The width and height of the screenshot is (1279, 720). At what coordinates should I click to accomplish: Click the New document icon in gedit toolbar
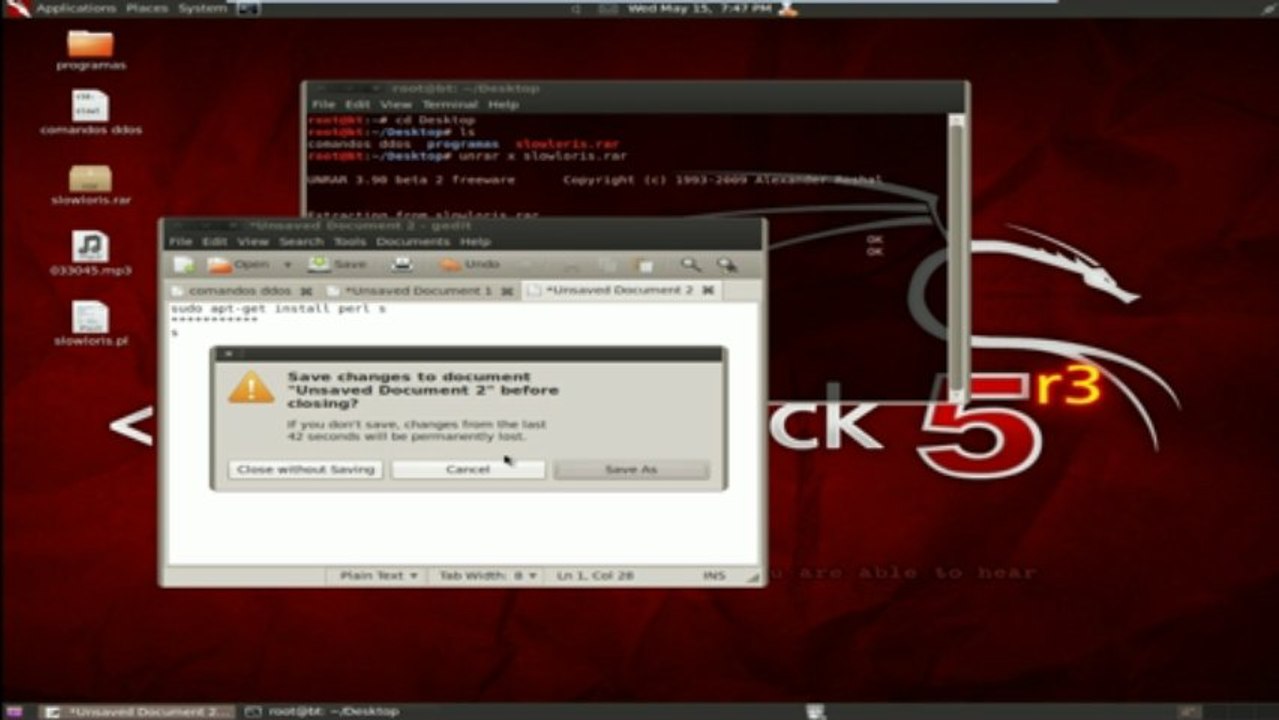pos(184,264)
